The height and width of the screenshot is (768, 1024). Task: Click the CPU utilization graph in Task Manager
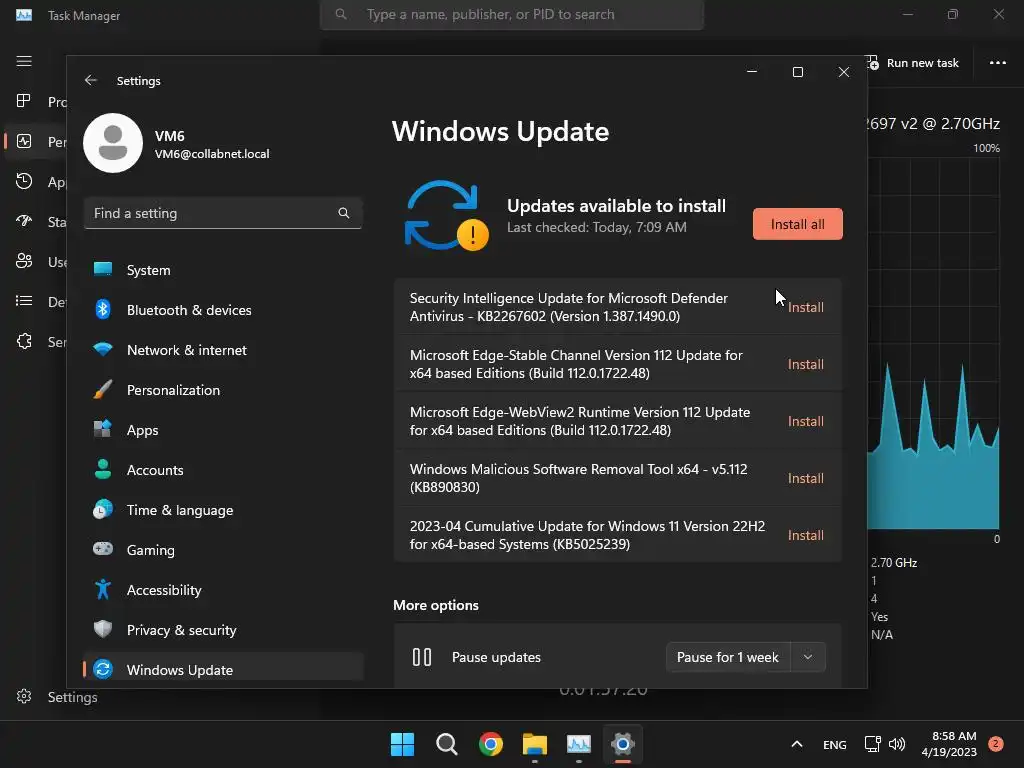coord(933,344)
